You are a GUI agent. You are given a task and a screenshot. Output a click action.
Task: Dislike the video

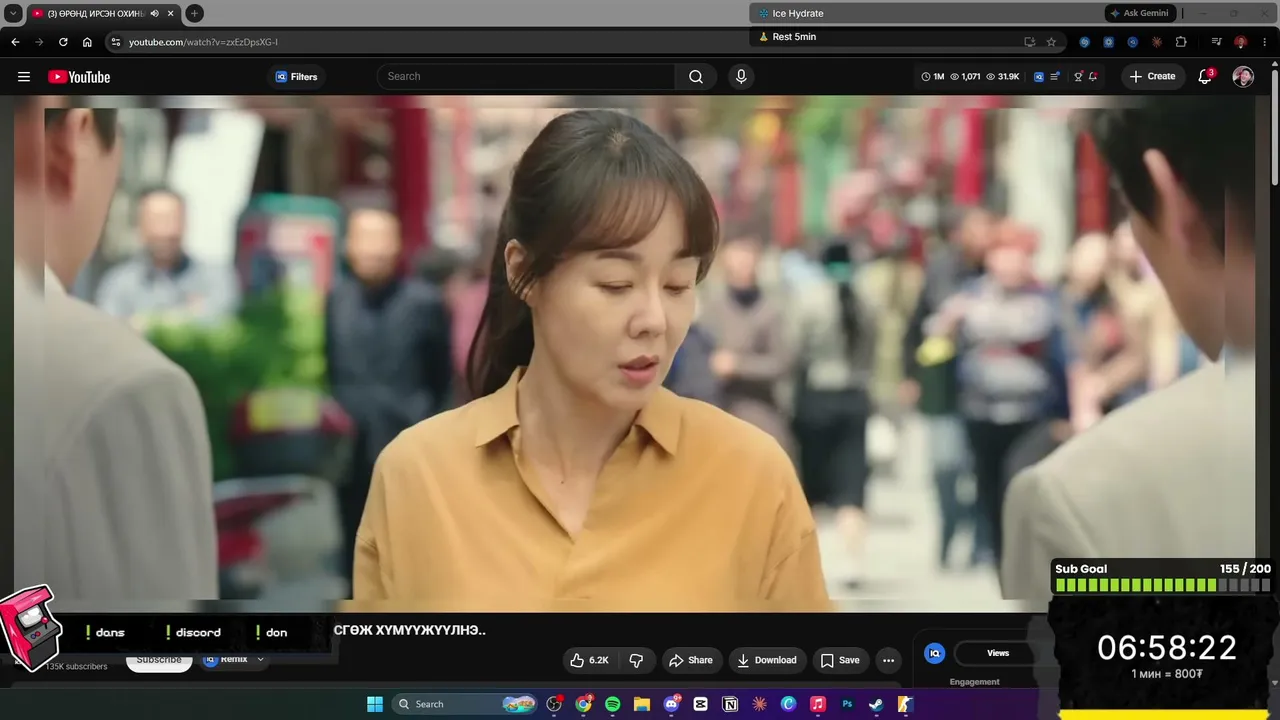636,660
